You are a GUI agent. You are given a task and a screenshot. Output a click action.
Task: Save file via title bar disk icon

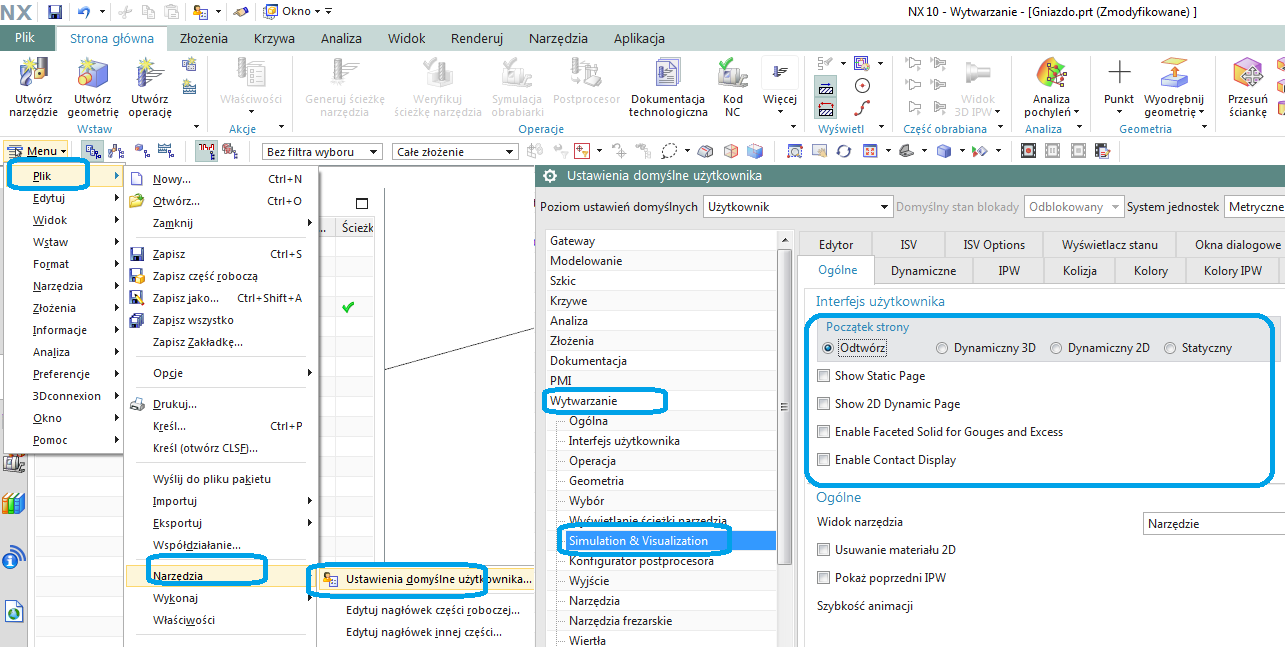[x=55, y=12]
